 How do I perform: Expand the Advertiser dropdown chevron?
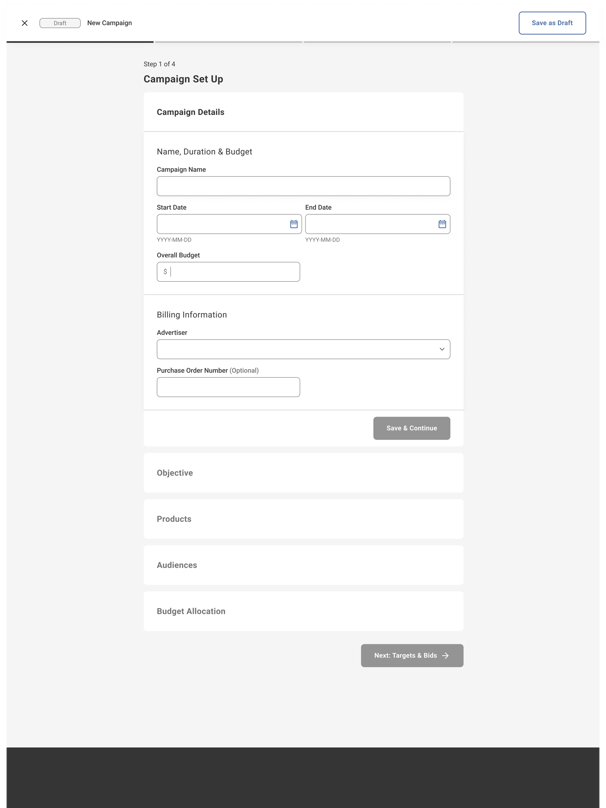pyautogui.click(x=442, y=349)
